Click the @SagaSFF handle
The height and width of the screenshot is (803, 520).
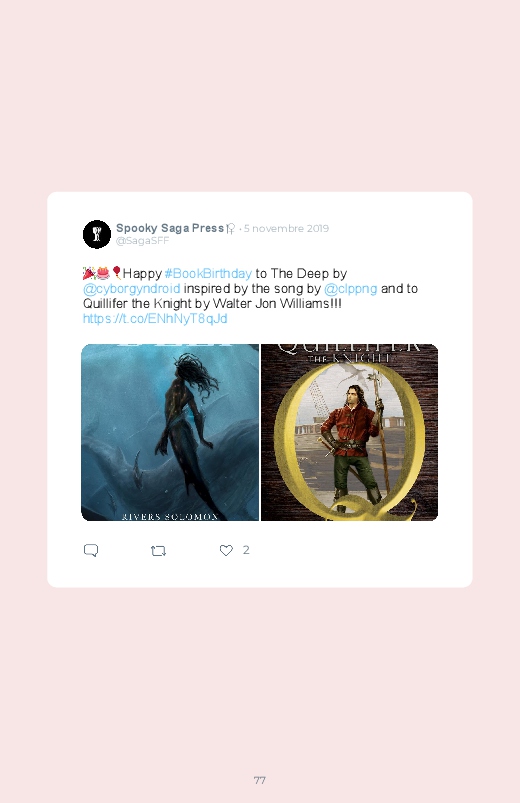142,241
